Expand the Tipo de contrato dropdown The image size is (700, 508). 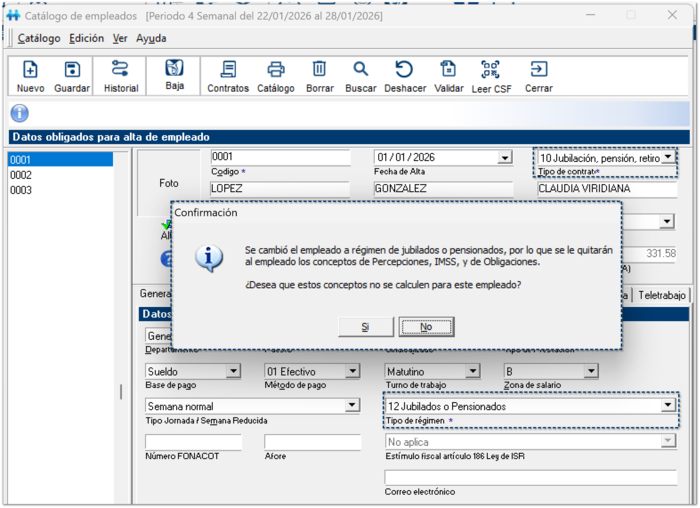tap(668, 158)
